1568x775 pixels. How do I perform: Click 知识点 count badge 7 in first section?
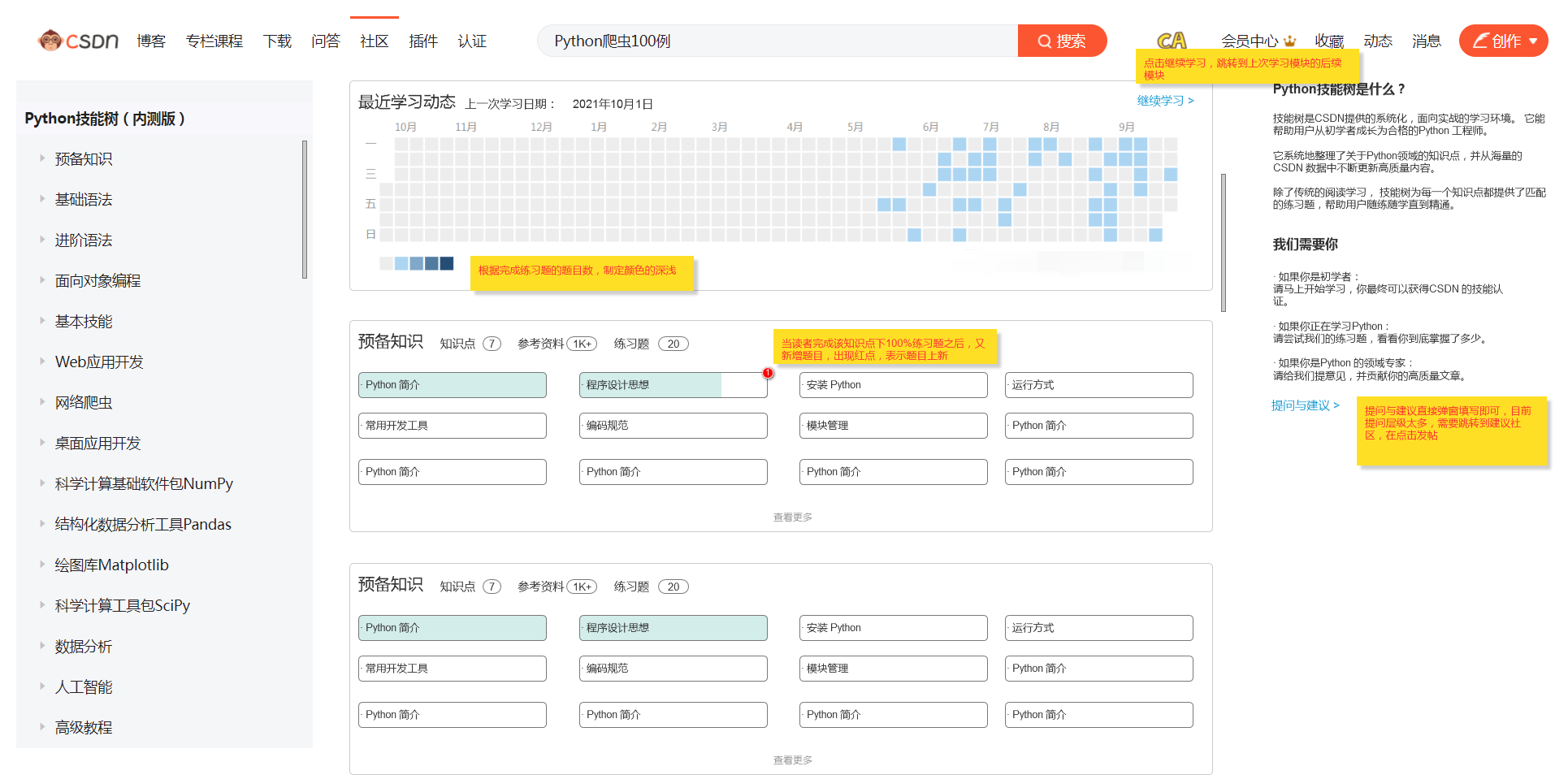[x=492, y=344]
